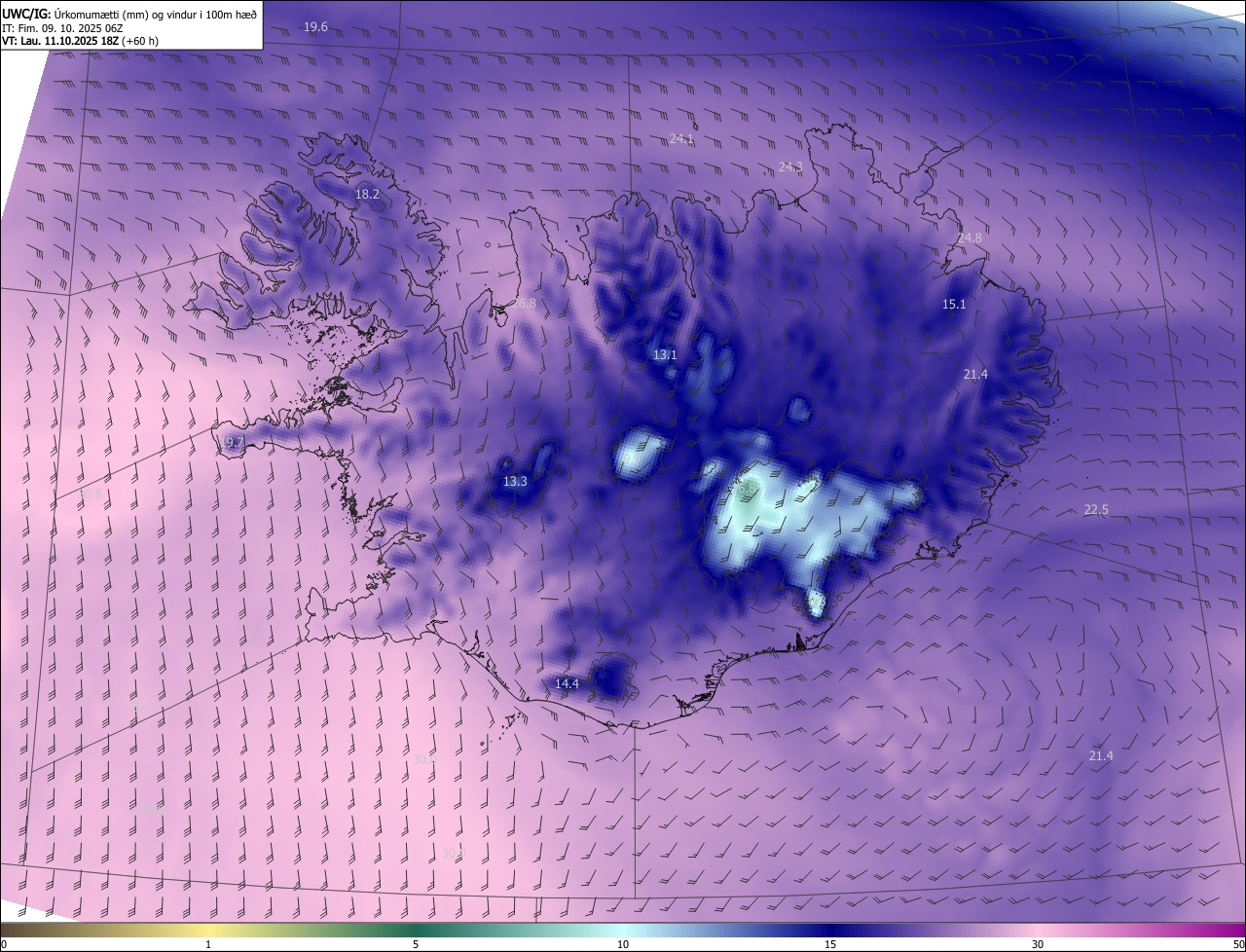Select the VT Lau. 11.10.2025 18Z line
This screenshot has width=1246, height=952.
point(81,41)
